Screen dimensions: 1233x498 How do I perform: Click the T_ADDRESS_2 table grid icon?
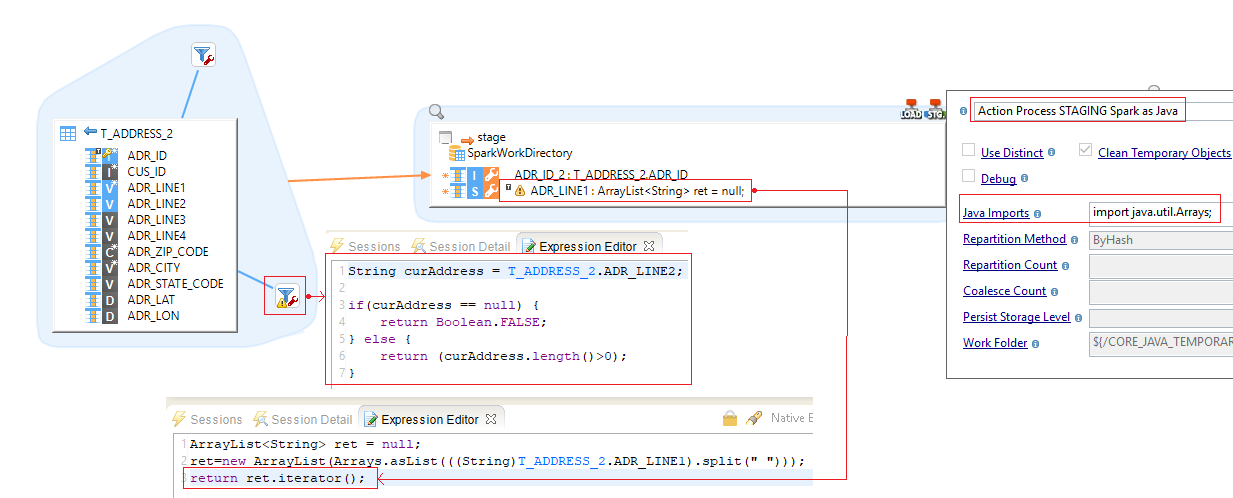coord(68,133)
